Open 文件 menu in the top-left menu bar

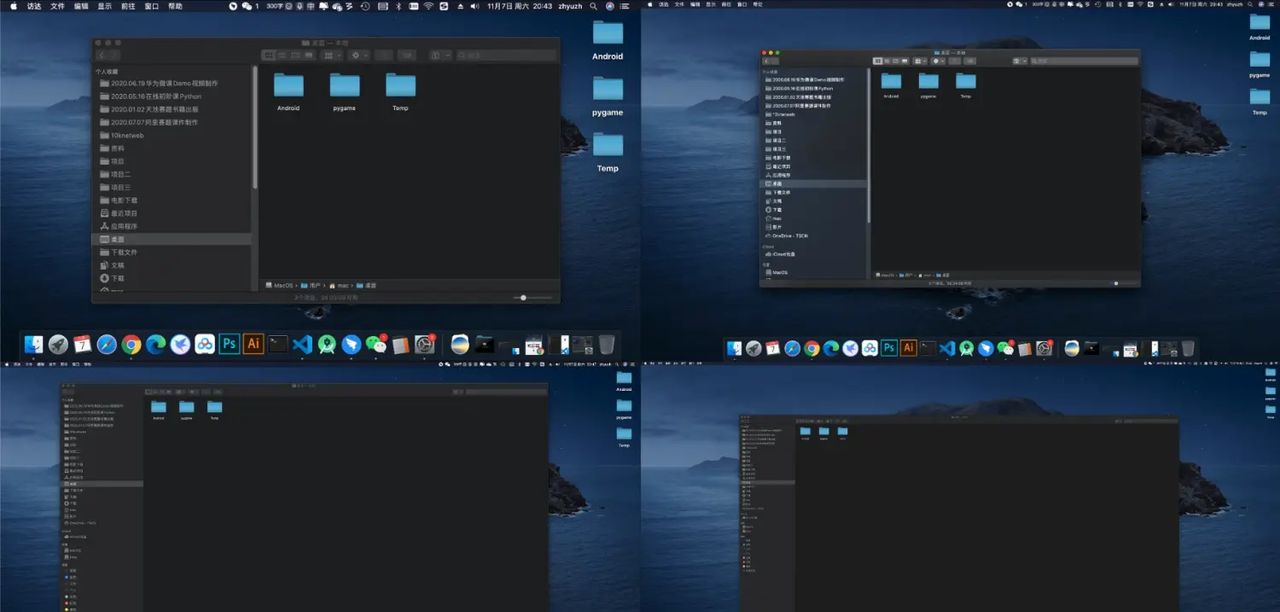coord(57,6)
